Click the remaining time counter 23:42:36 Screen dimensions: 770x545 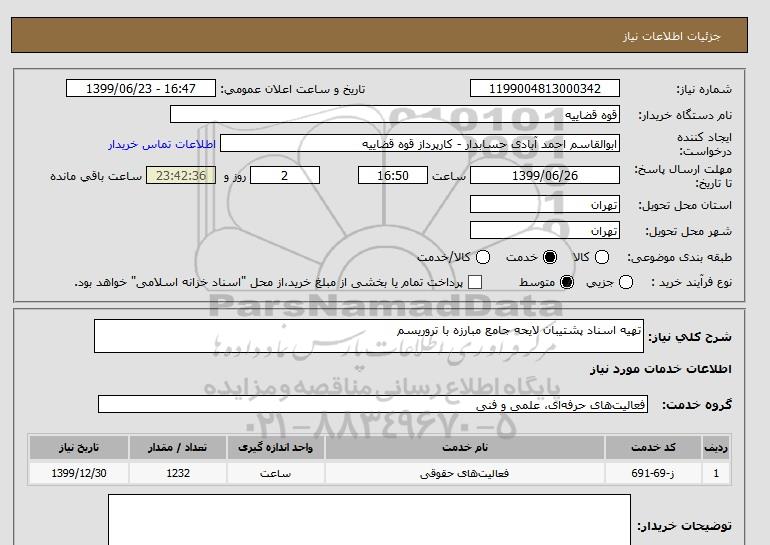[181, 175]
